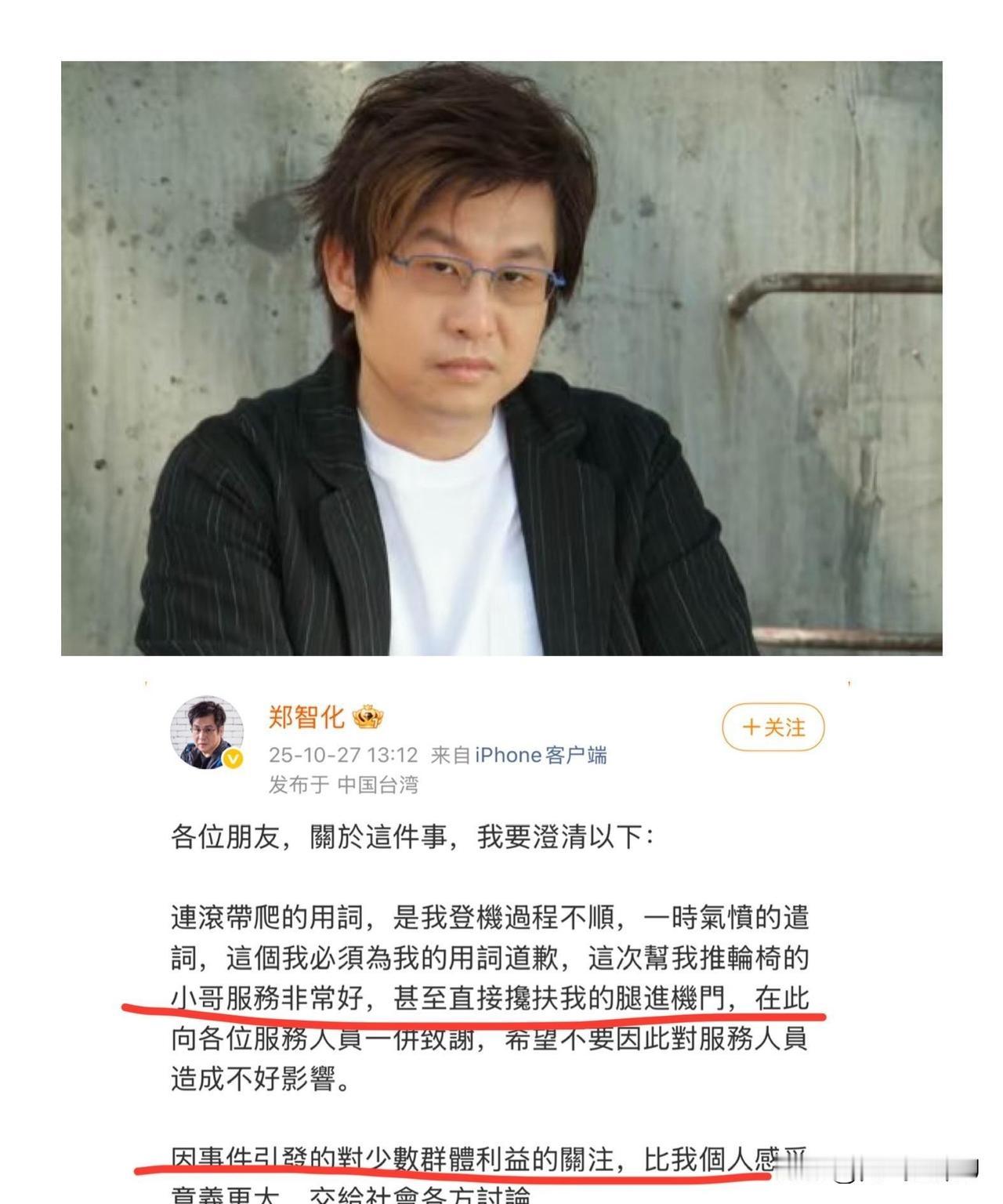
Task: Click the 各位朋友 opening line of the post
Action: pyautogui.click(x=411, y=837)
